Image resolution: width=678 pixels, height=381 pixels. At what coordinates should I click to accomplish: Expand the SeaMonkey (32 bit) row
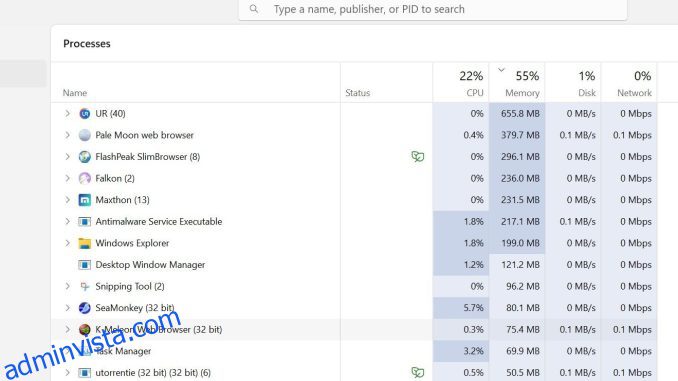[67, 308]
